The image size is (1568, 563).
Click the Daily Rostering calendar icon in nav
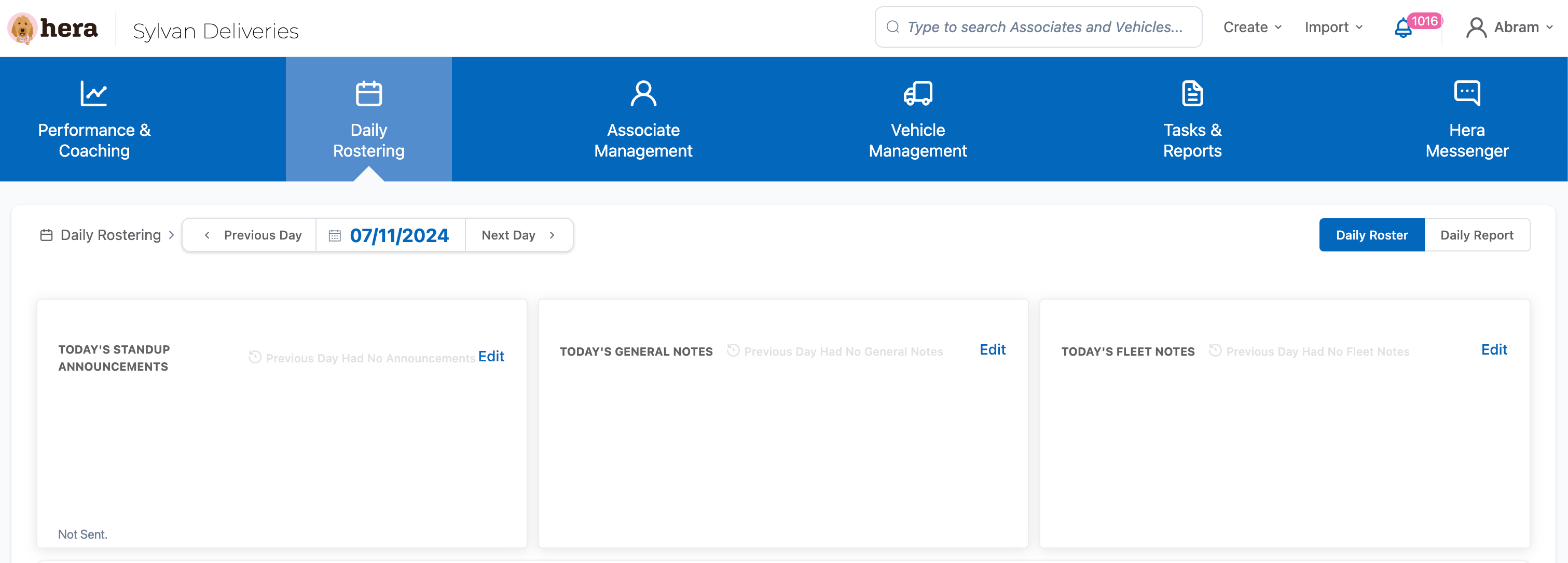click(368, 94)
